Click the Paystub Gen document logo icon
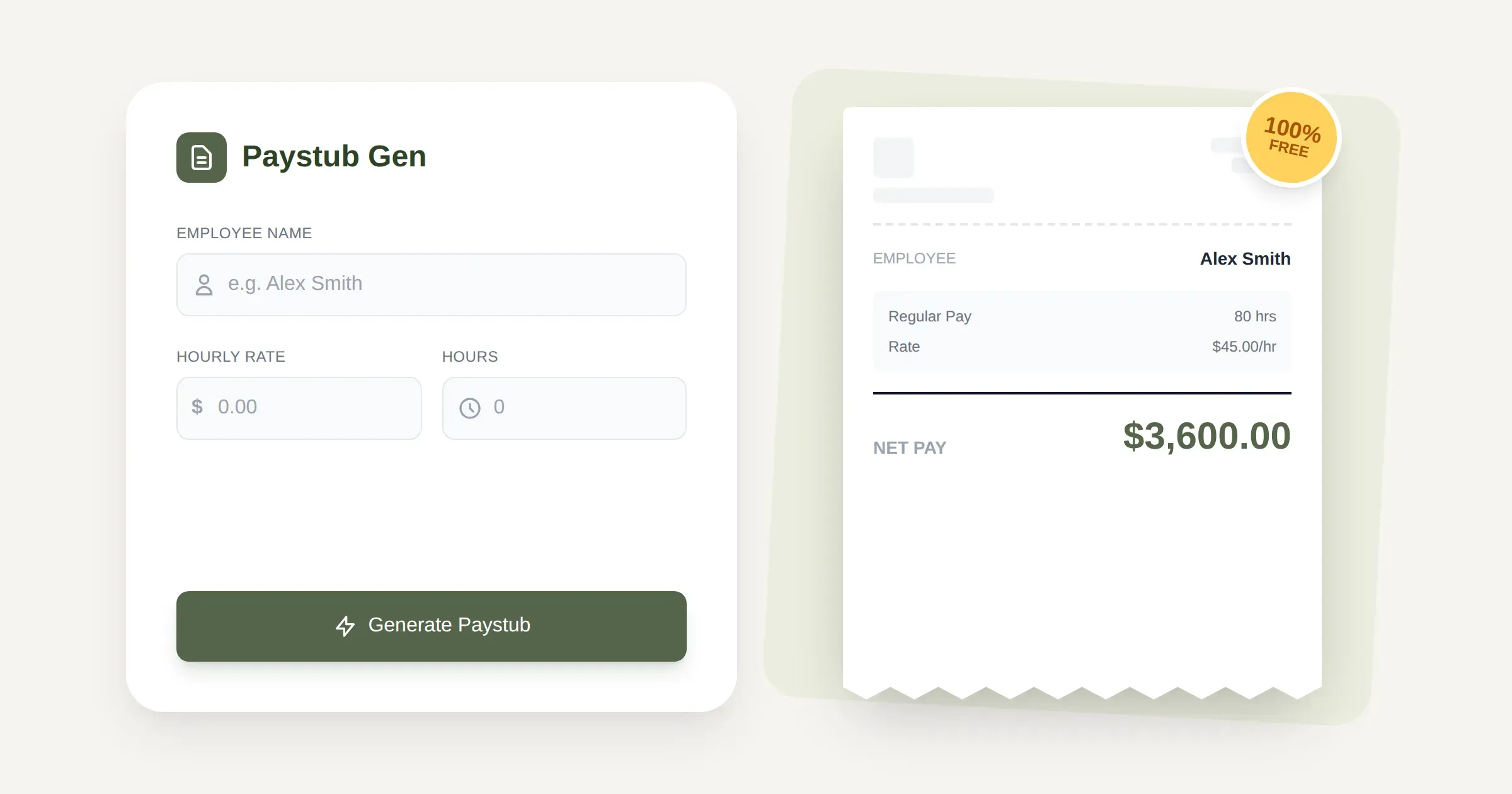 (201, 158)
